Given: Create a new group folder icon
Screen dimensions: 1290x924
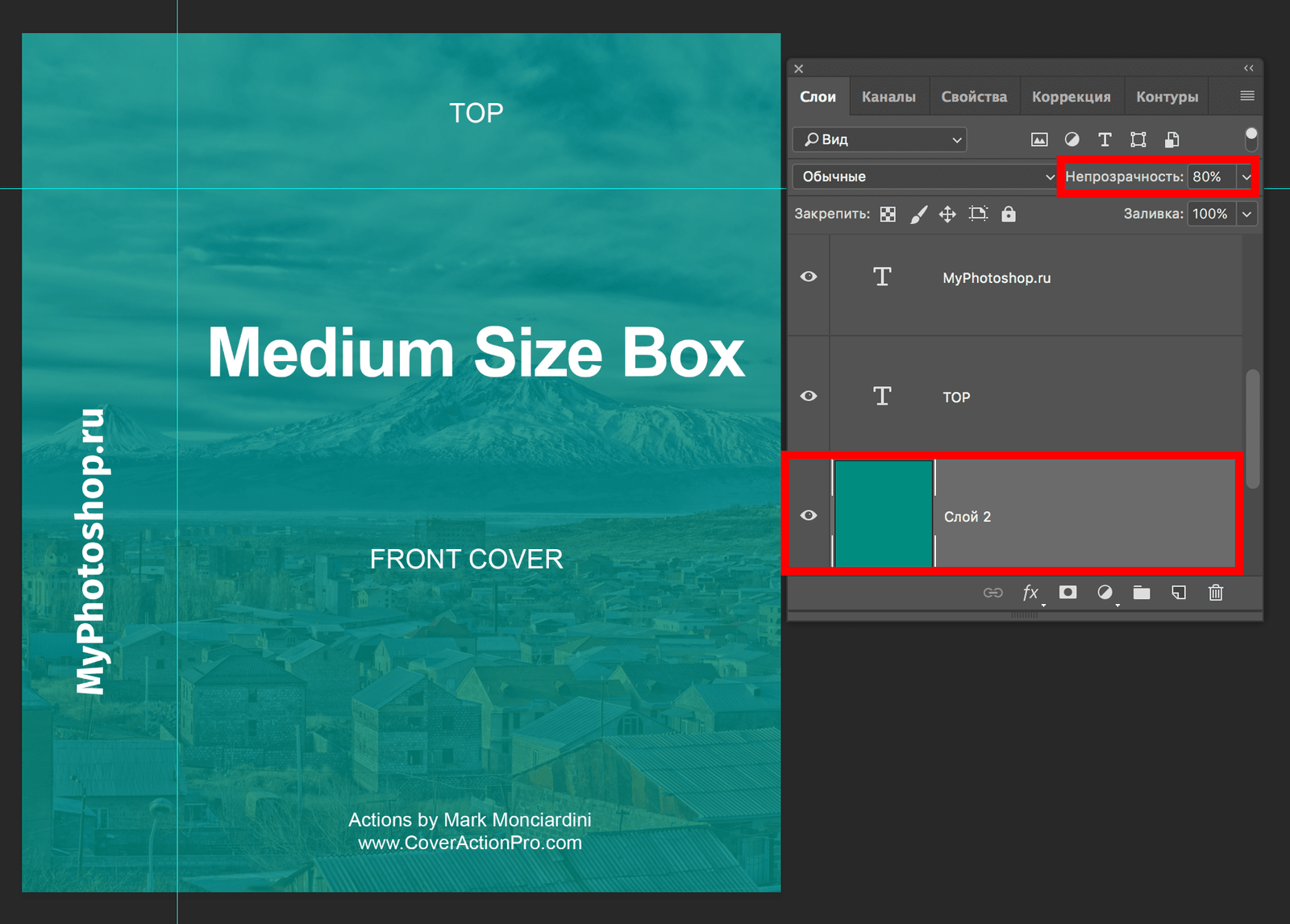Looking at the screenshot, I should 1141,593.
